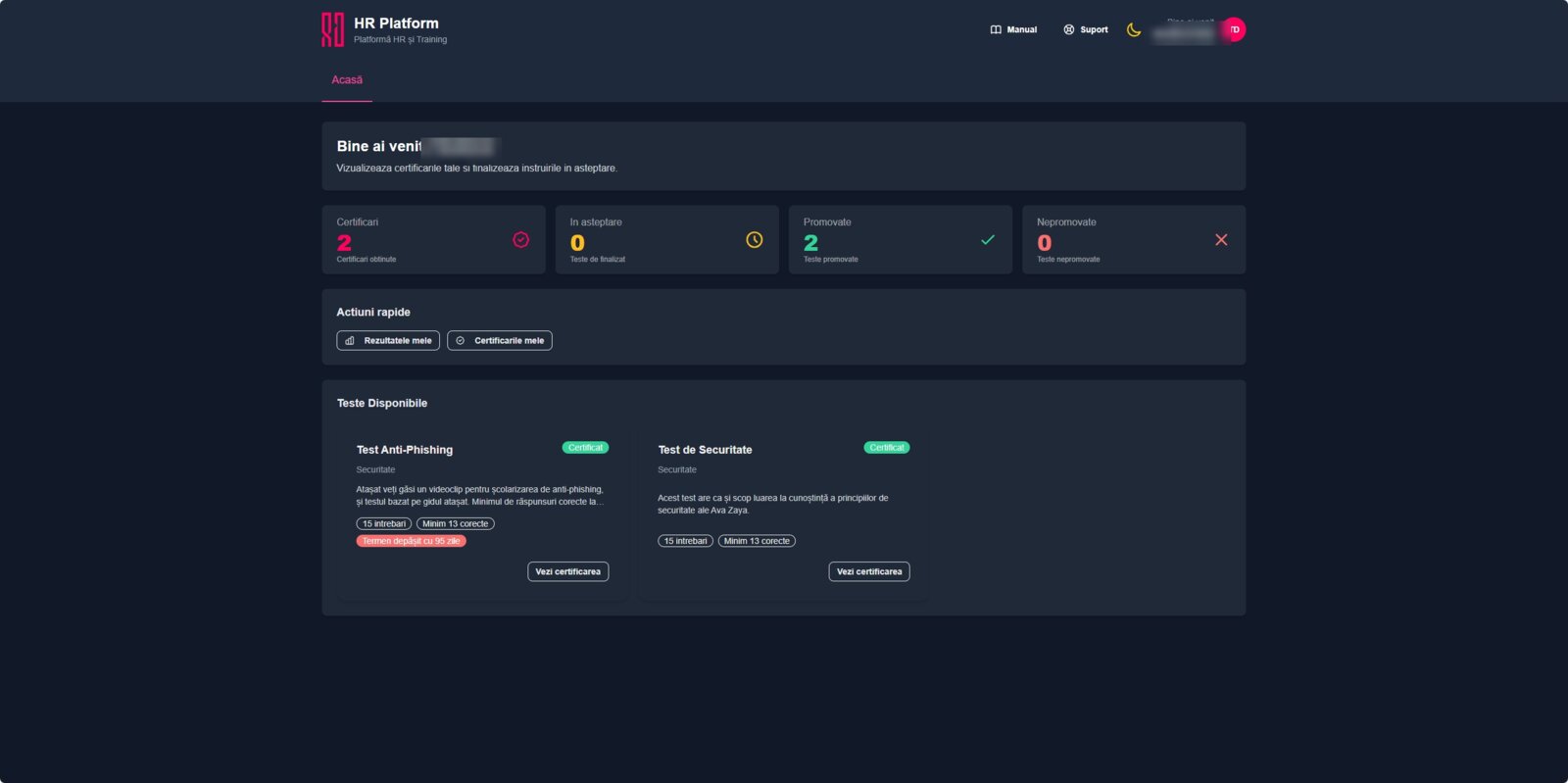The width and height of the screenshot is (1568, 783).
Task: Click the In asteptare clock icon
Action: (754, 239)
